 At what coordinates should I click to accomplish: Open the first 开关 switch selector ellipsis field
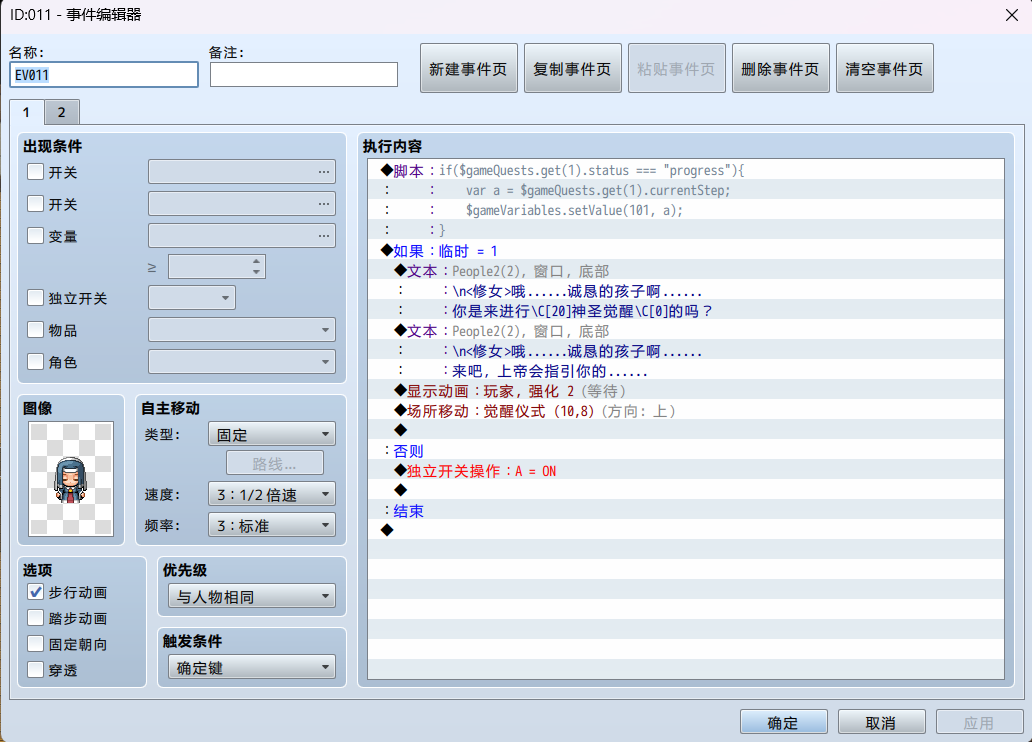coord(242,172)
